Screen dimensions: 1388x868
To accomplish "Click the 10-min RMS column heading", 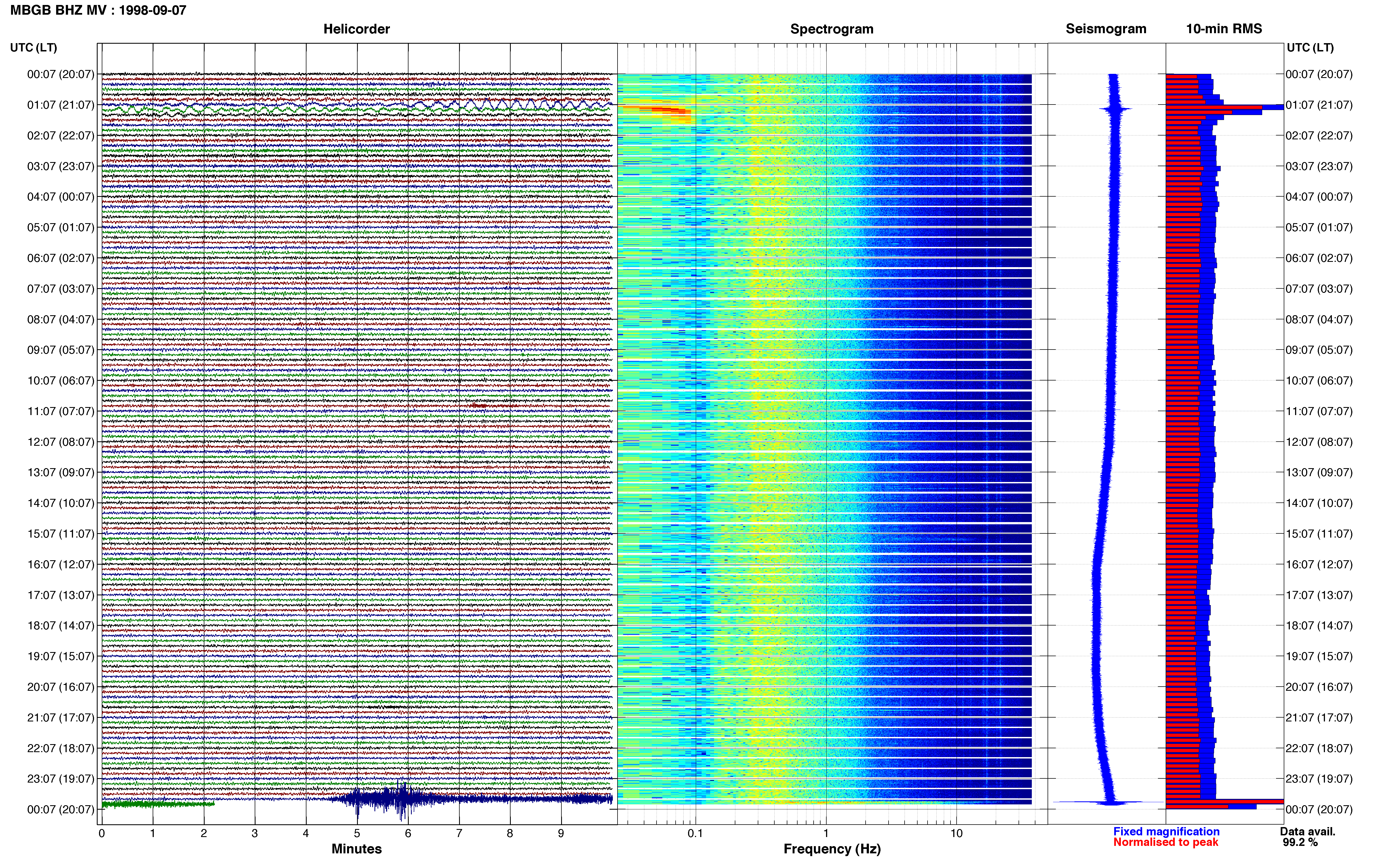I will click(1224, 29).
